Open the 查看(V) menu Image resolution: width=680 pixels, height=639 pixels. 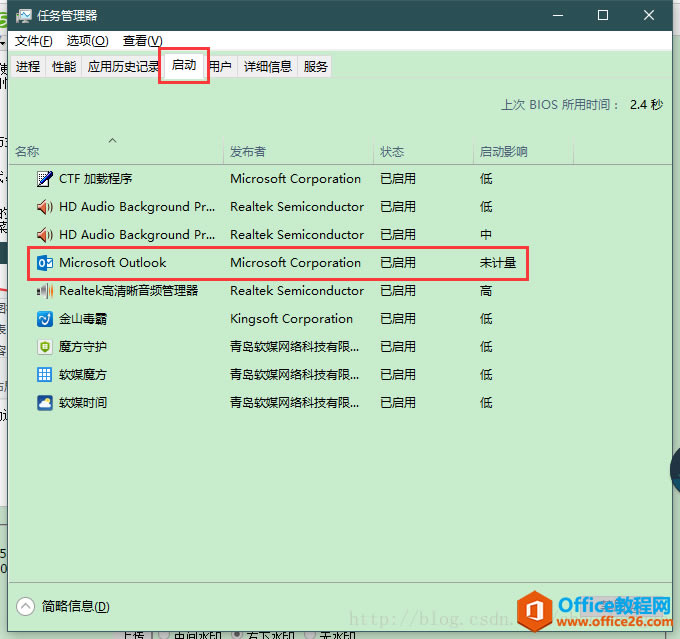[142, 41]
